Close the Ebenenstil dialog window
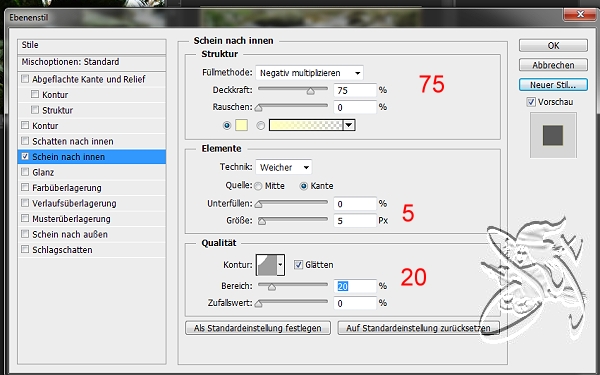Screen dimensions: 600x375 tap(580, 14)
